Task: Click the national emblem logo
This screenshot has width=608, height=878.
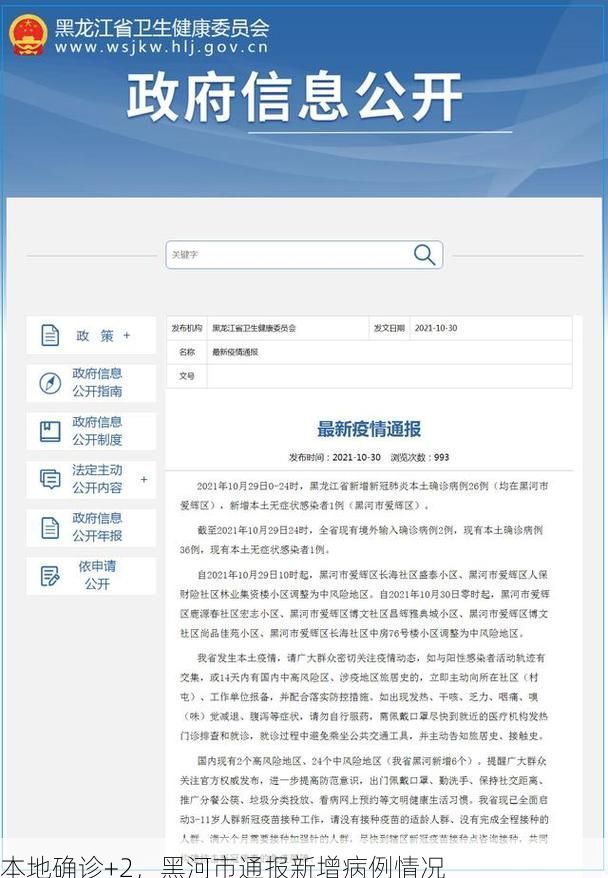Action: 28,35
